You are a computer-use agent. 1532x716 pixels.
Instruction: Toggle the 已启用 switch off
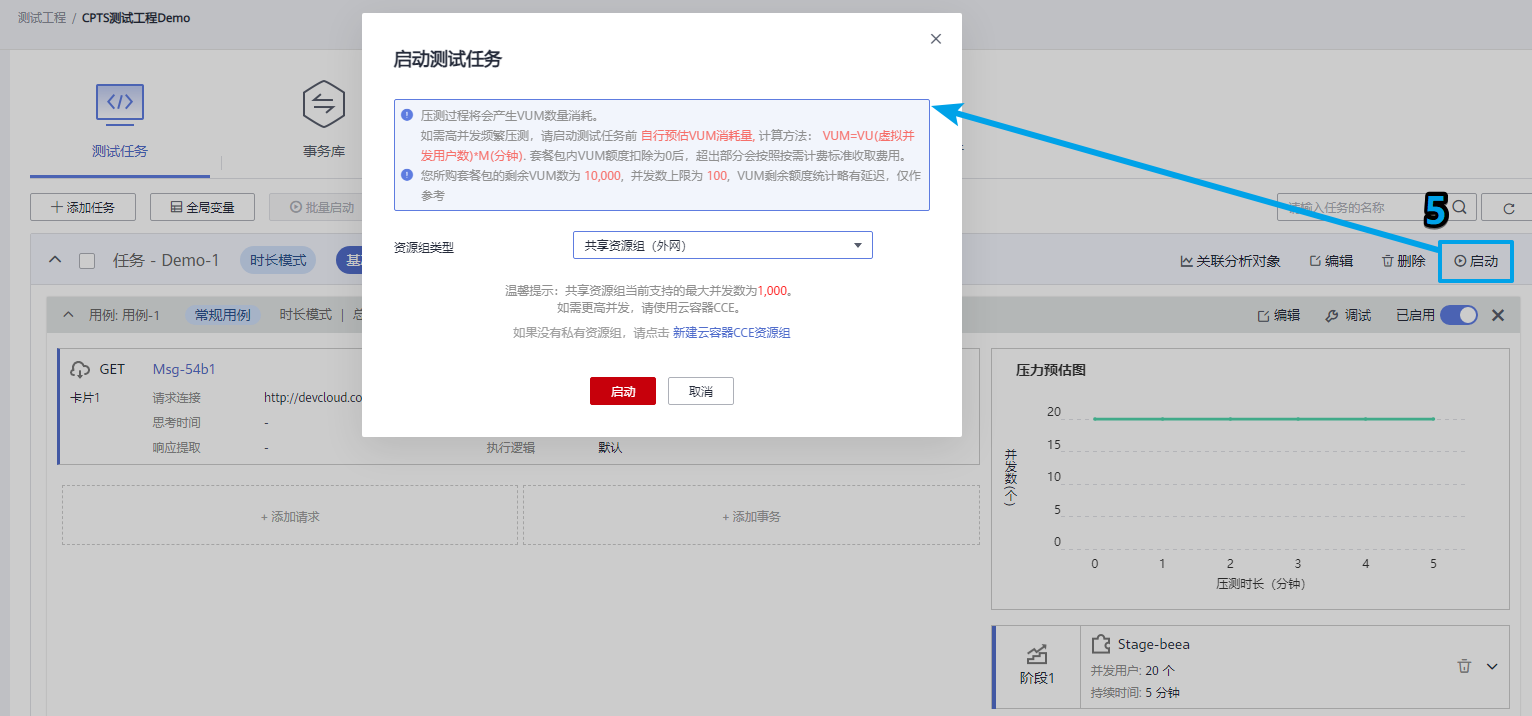(x=1459, y=315)
